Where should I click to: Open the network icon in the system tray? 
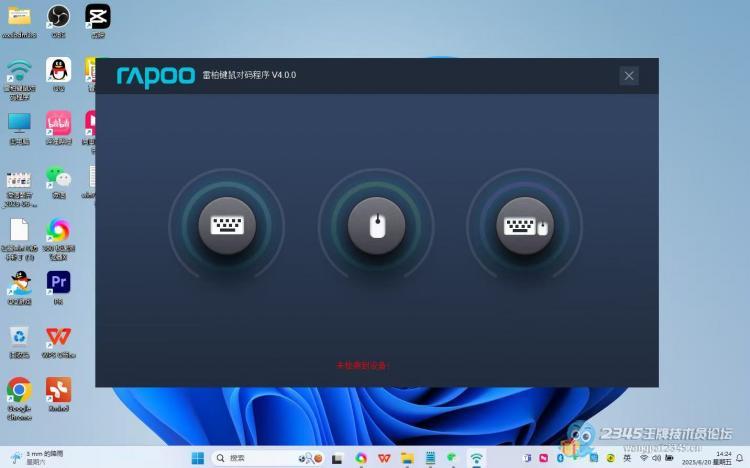click(644, 458)
